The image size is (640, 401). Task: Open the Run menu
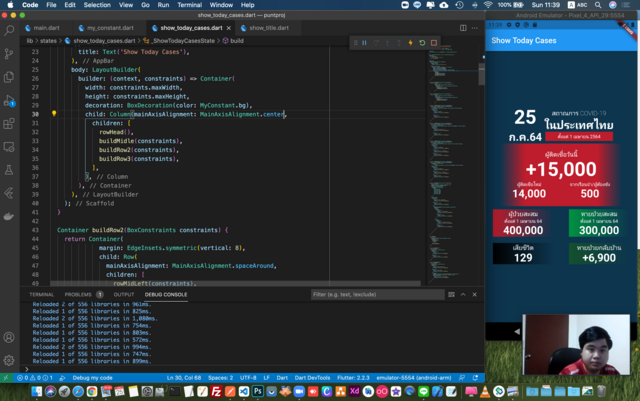coord(163,5)
